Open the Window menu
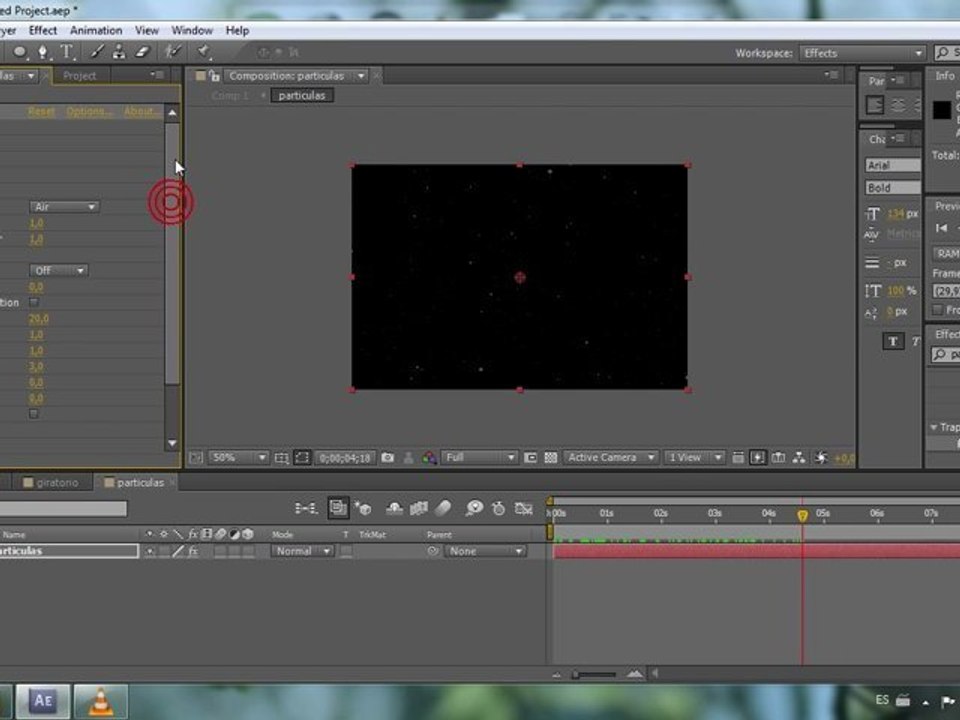 [x=192, y=30]
